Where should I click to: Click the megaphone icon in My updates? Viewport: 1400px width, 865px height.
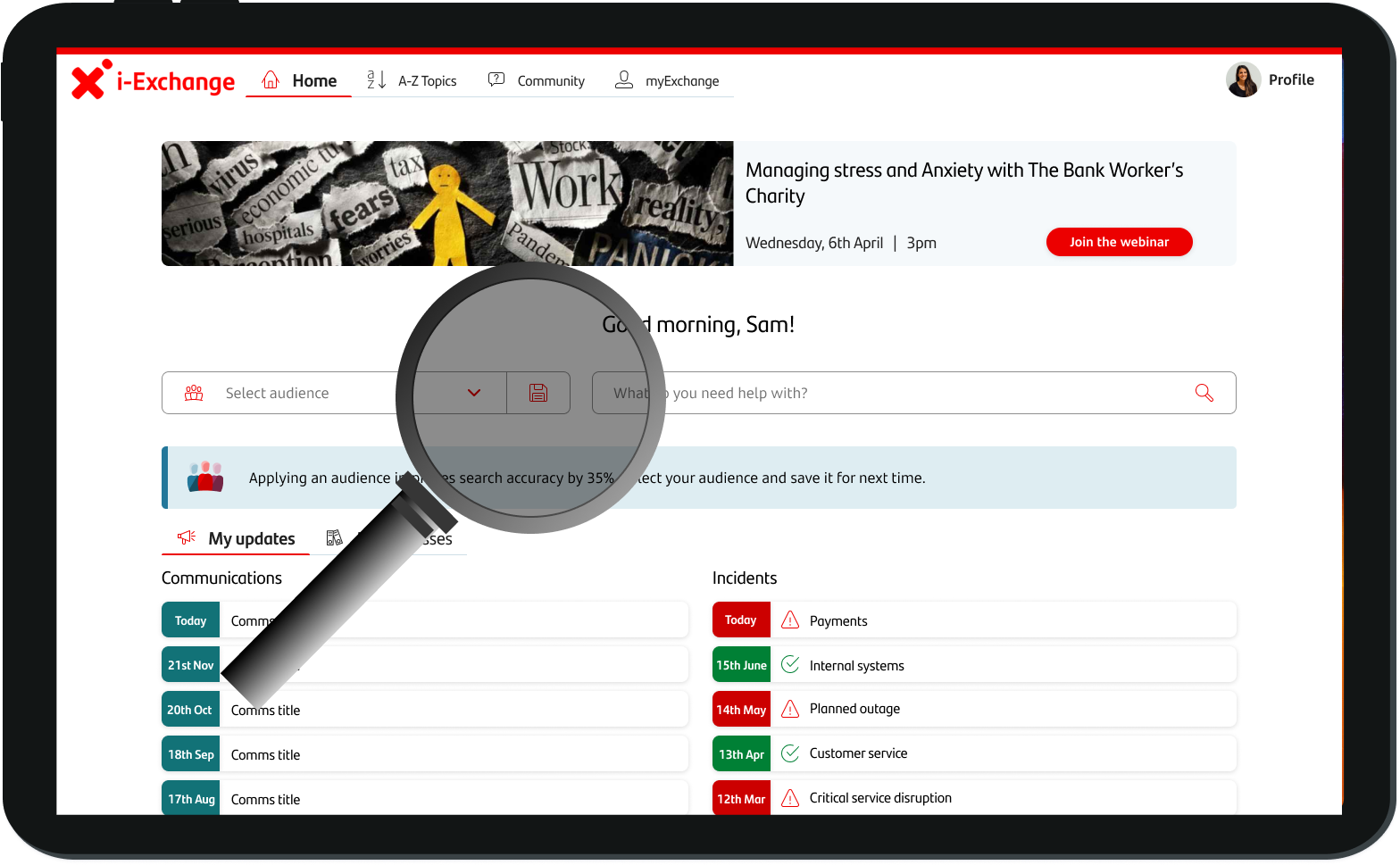tap(187, 537)
